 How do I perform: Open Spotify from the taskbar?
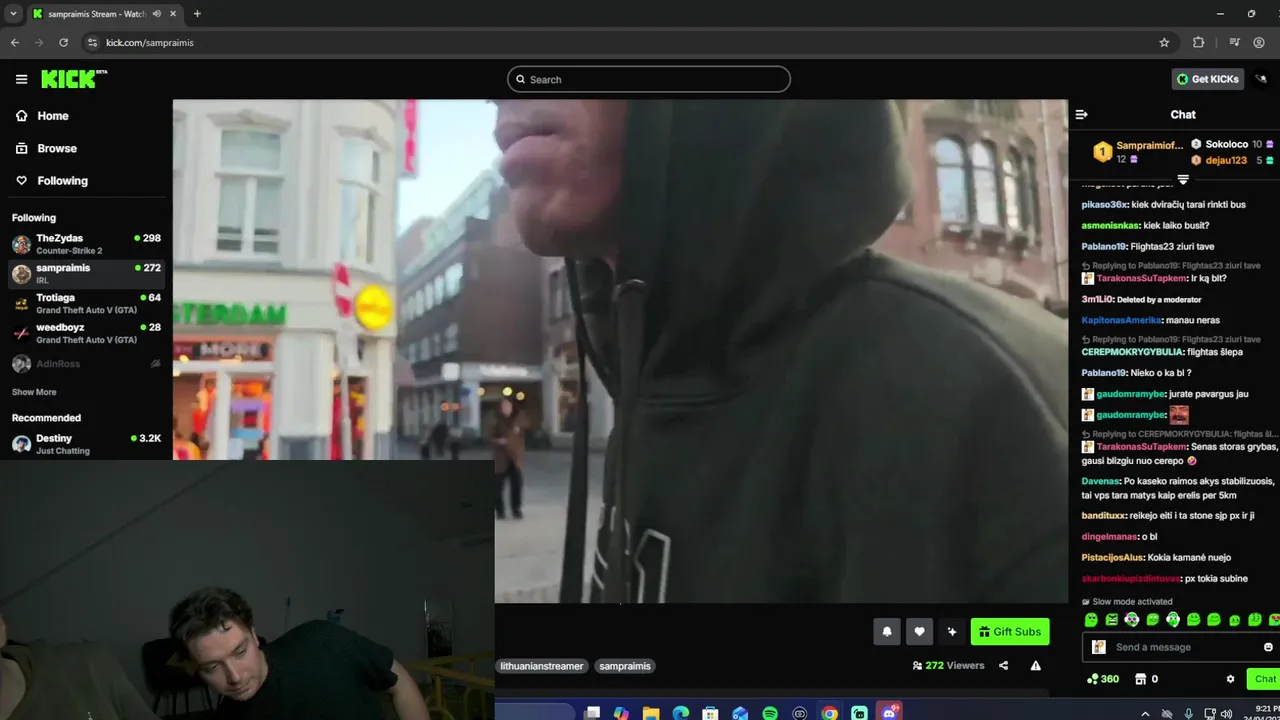[770, 713]
